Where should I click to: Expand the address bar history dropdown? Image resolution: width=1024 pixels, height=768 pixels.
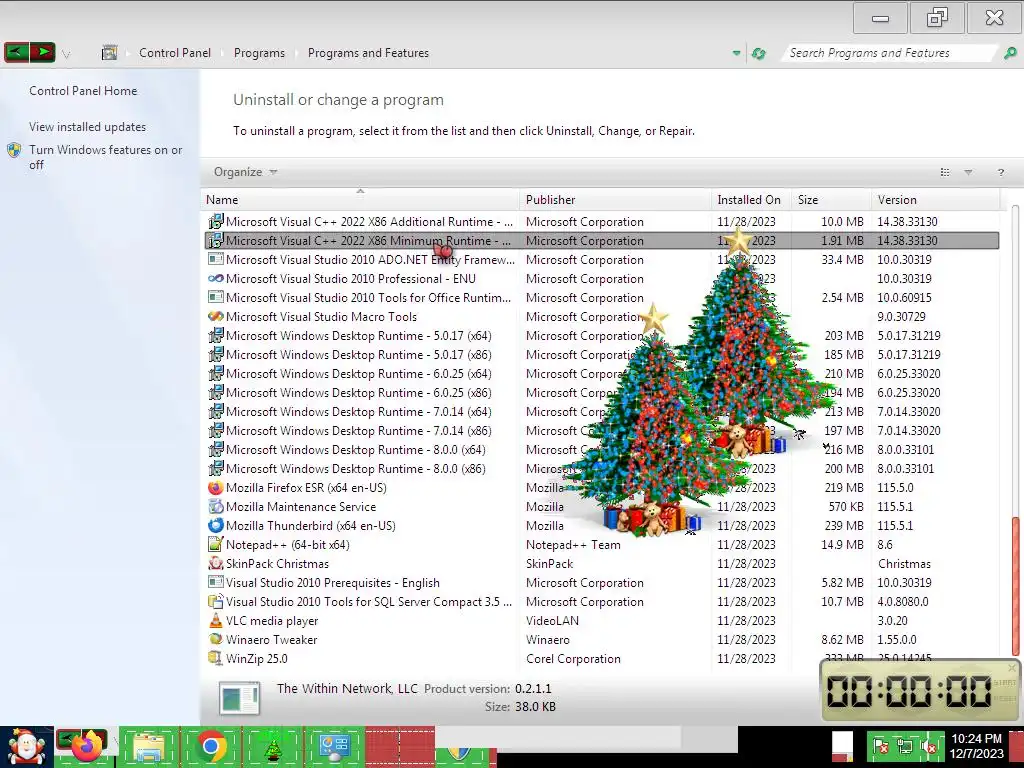pos(737,53)
